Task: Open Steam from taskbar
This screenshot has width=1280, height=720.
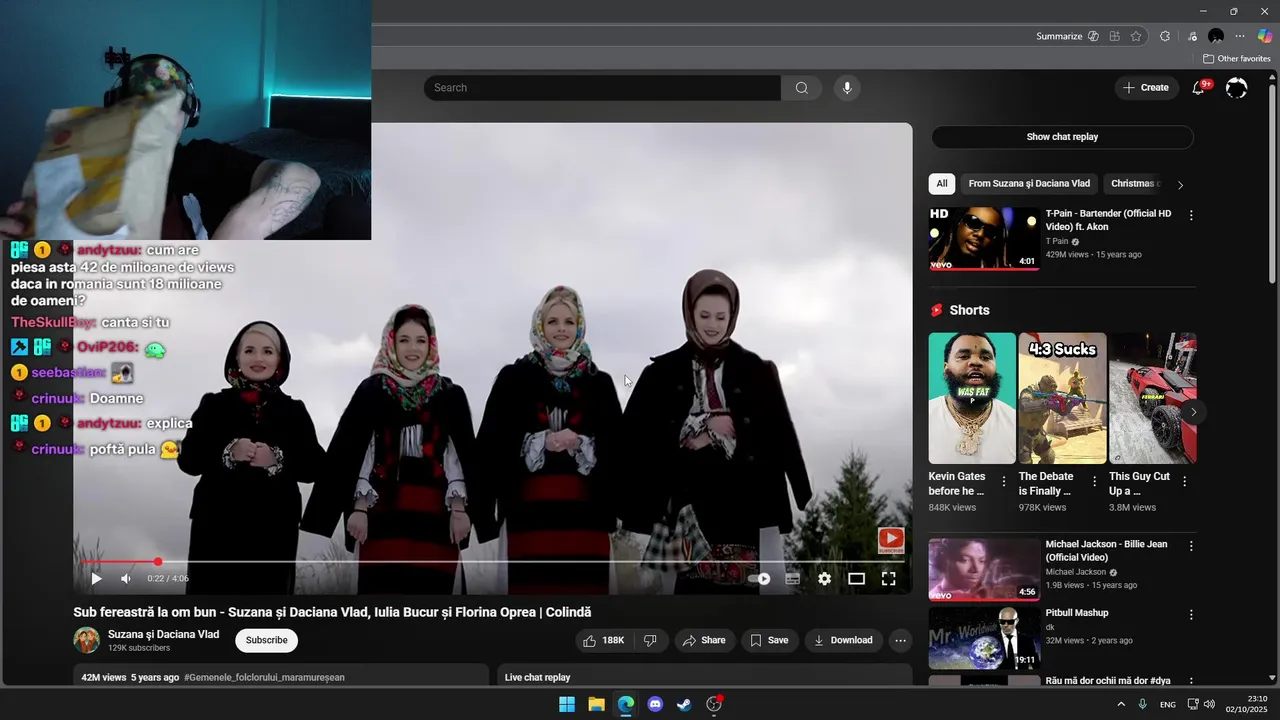Action: [x=684, y=704]
